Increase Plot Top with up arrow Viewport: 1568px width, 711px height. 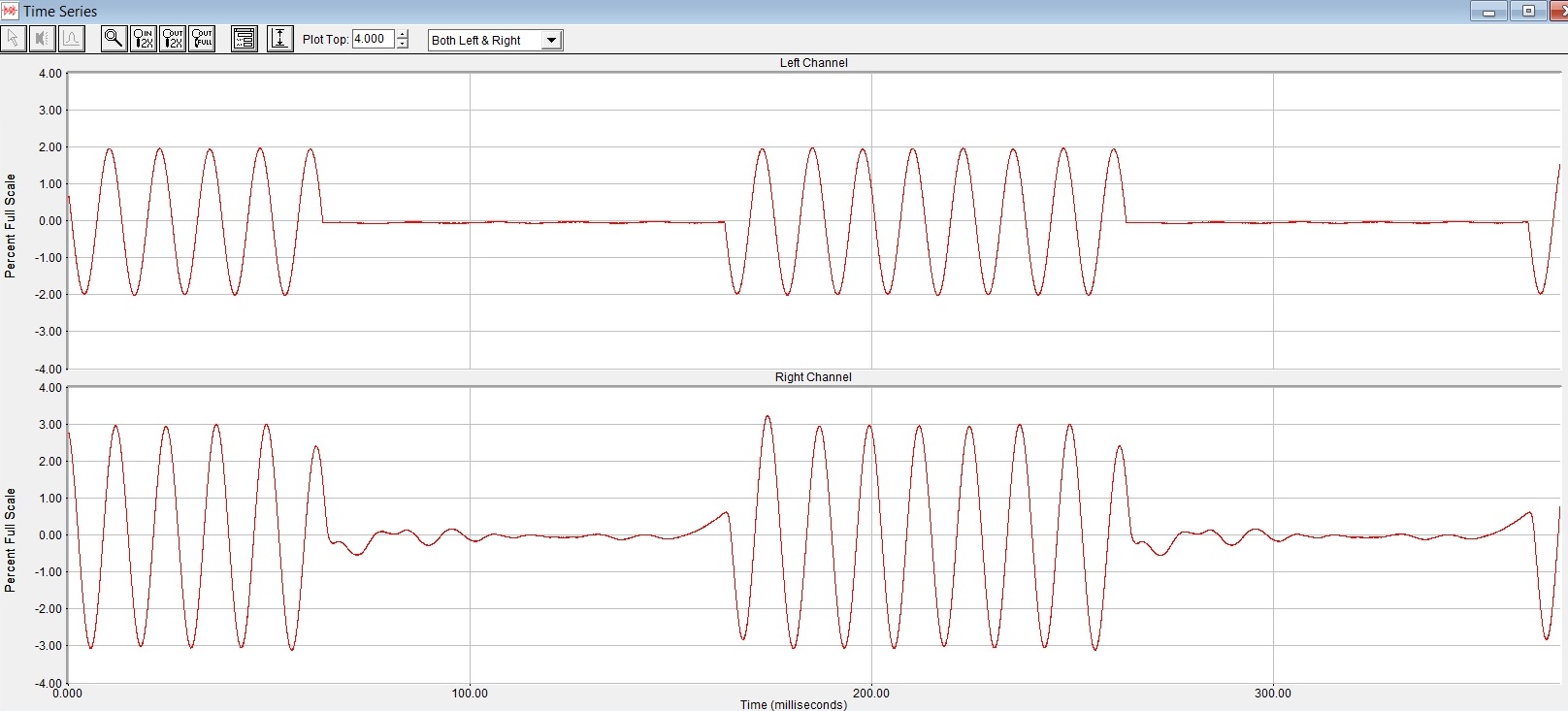coord(403,35)
